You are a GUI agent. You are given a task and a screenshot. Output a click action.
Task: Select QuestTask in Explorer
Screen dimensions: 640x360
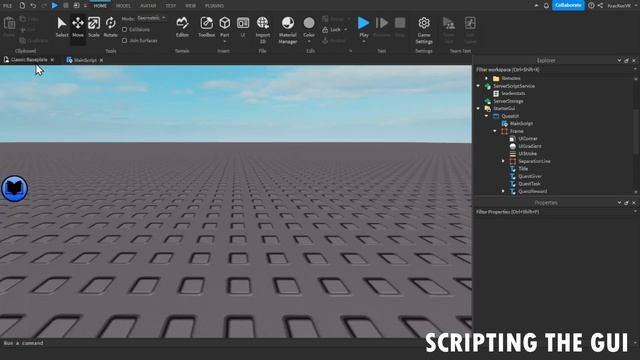[529, 184]
